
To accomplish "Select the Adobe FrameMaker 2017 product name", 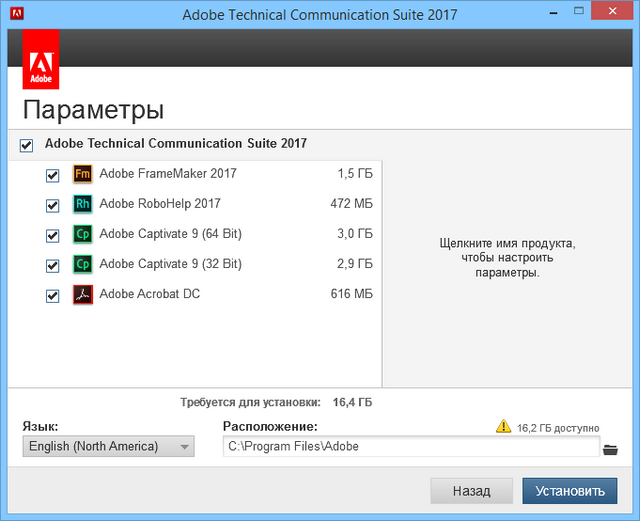I will [x=168, y=174].
